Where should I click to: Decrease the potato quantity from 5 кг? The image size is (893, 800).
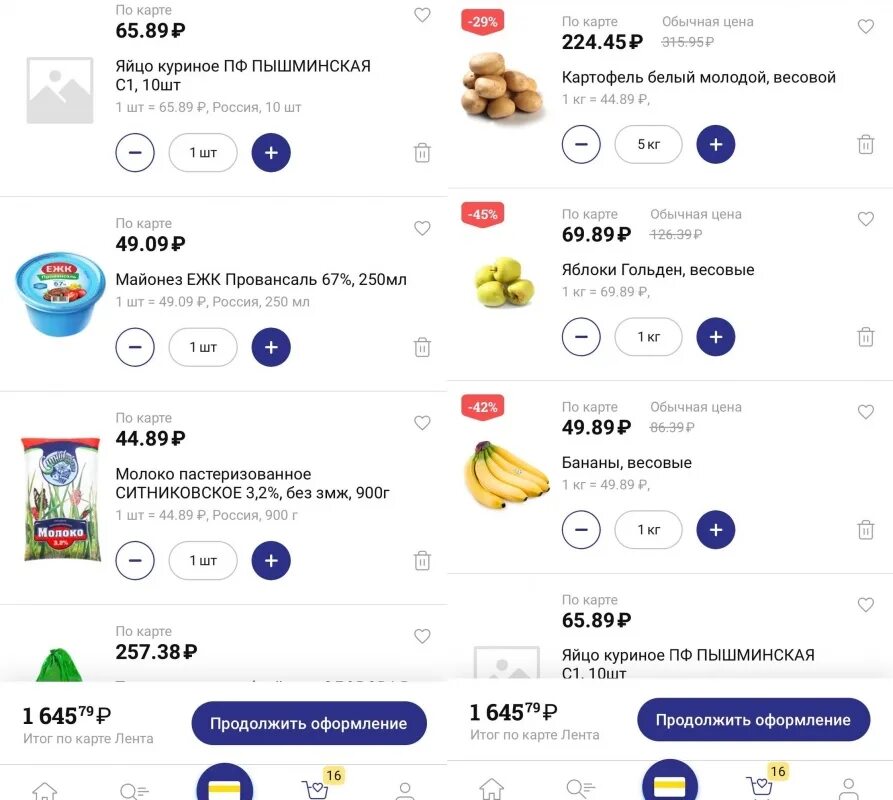tap(581, 144)
